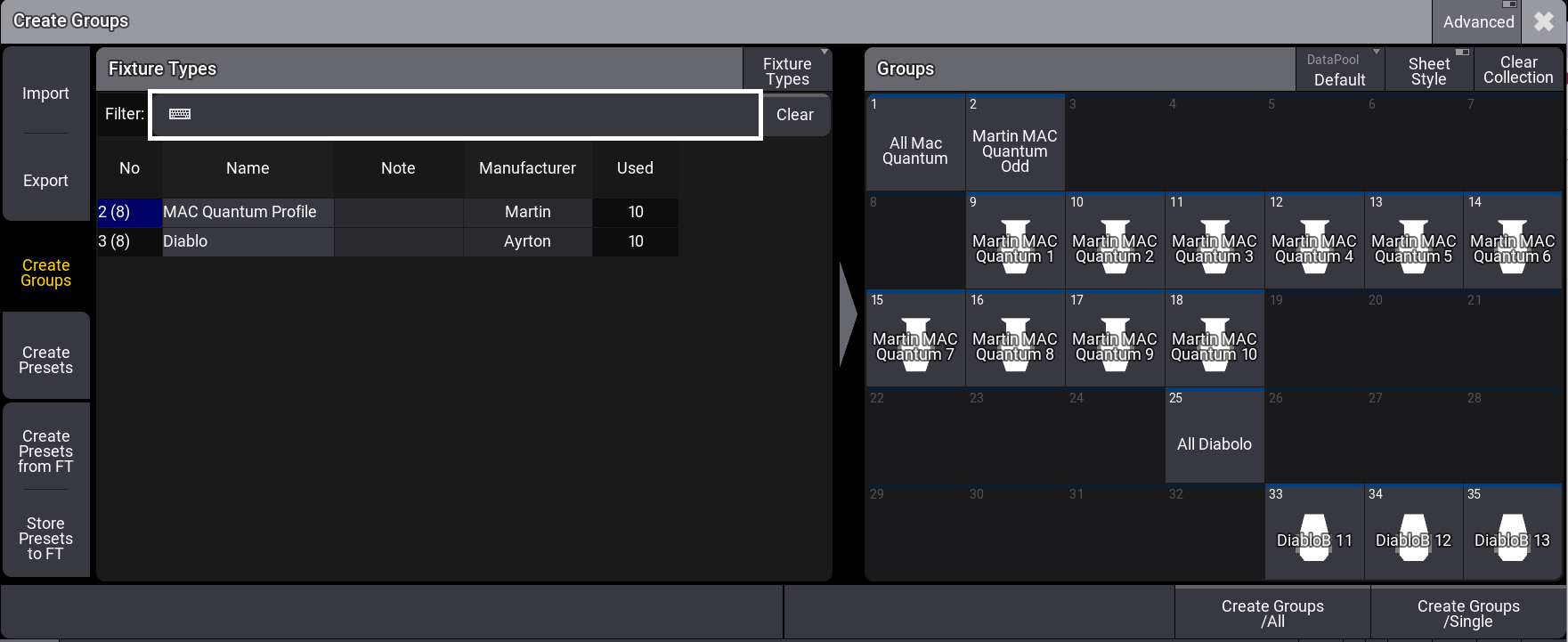The width and height of the screenshot is (1568, 642).
Task: Switch to the Create Presets tab
Action: [x=46, y=360]
